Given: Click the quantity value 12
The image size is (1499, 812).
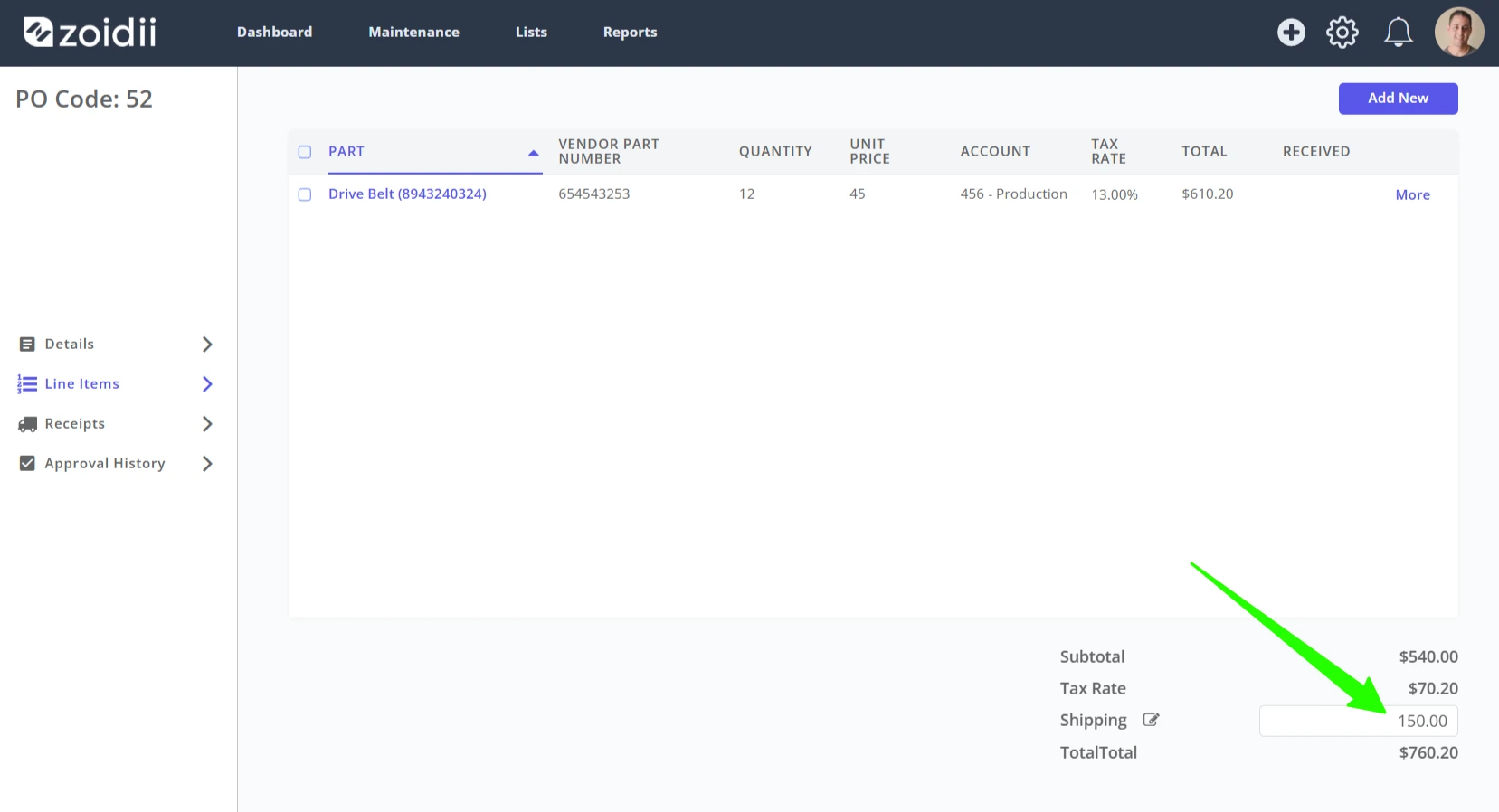Looking at the screenshot, I should tap(747, 194).
